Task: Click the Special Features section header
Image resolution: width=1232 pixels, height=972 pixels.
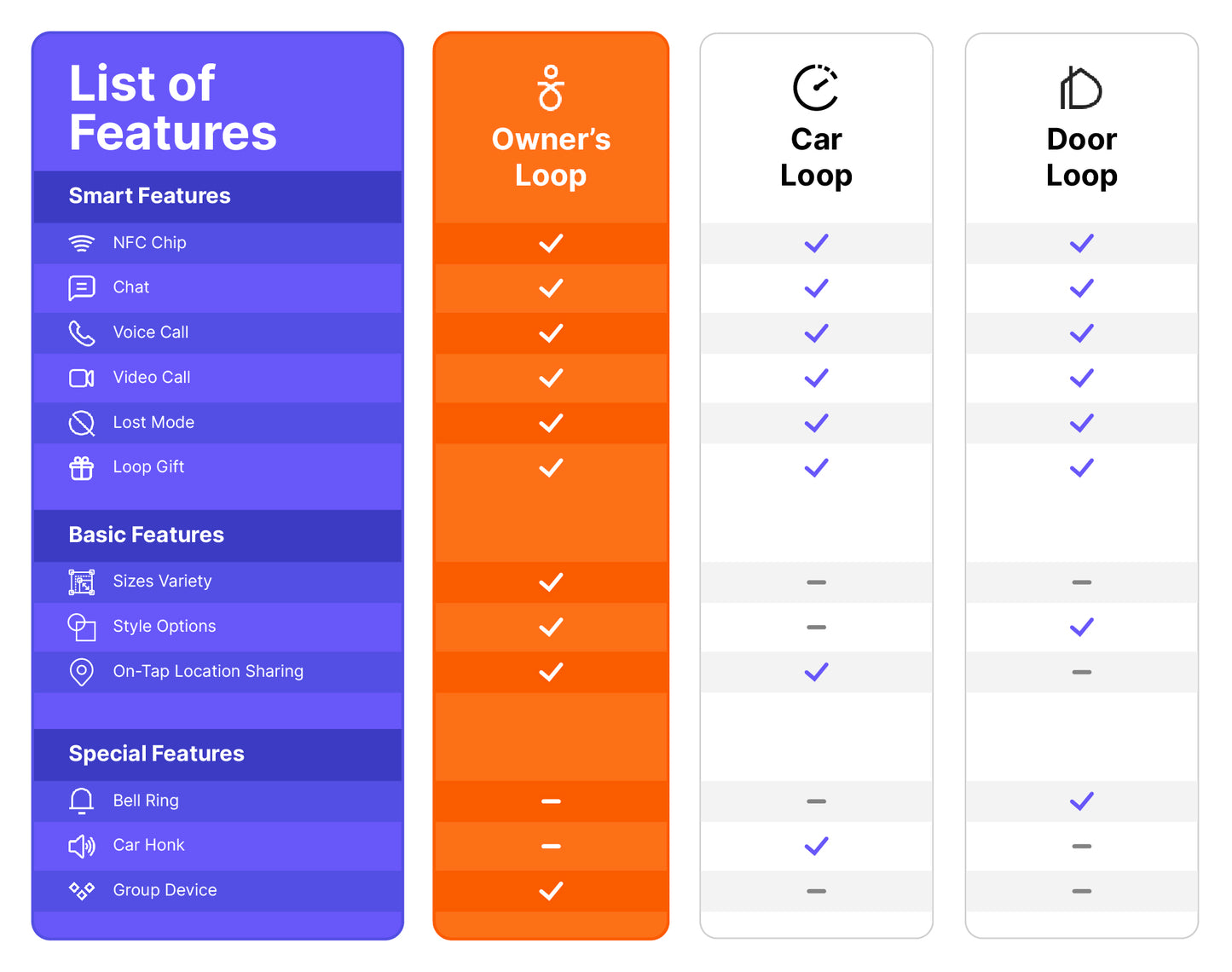Action: click(x=156, y=754)
